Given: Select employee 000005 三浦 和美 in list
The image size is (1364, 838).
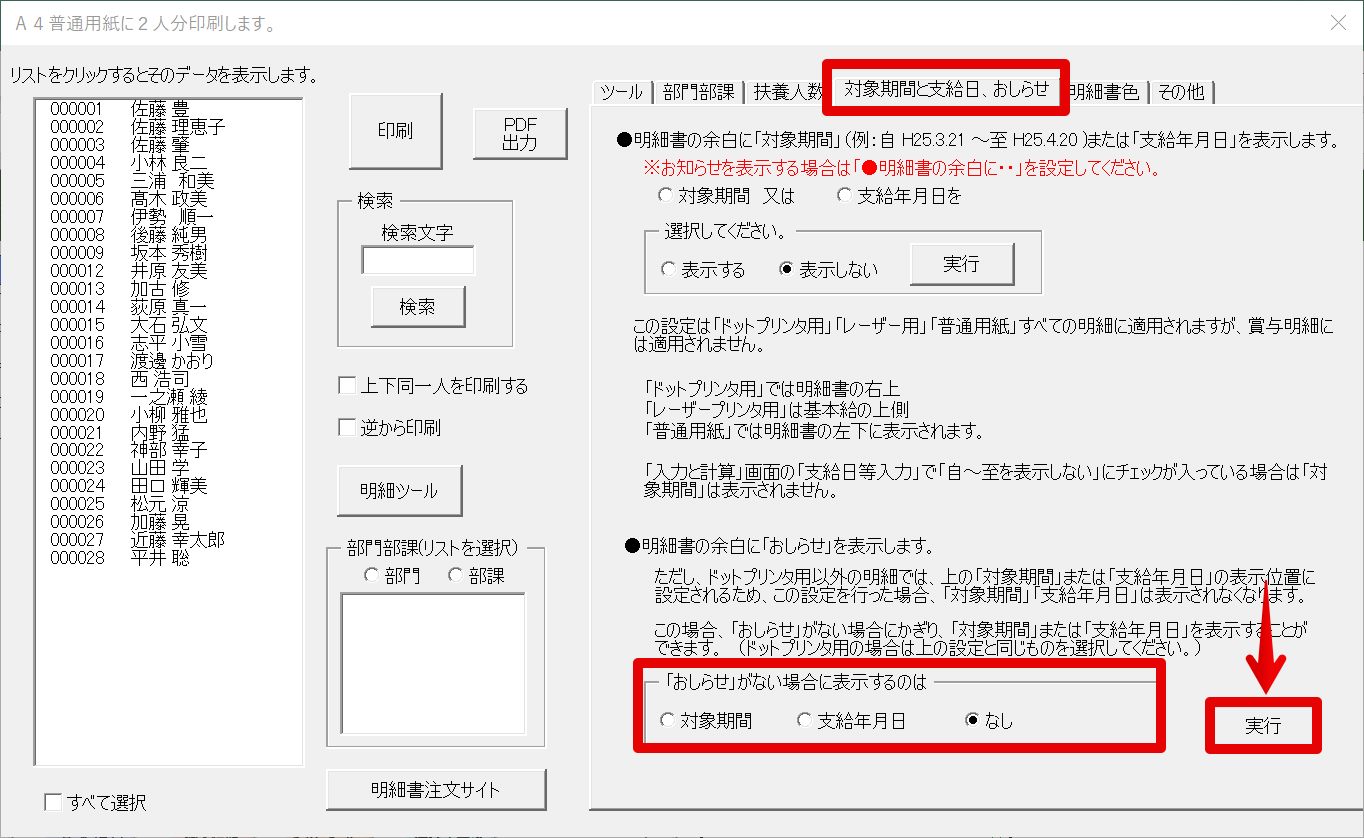Looking at the screenshot, I should (x=132, y=181).
